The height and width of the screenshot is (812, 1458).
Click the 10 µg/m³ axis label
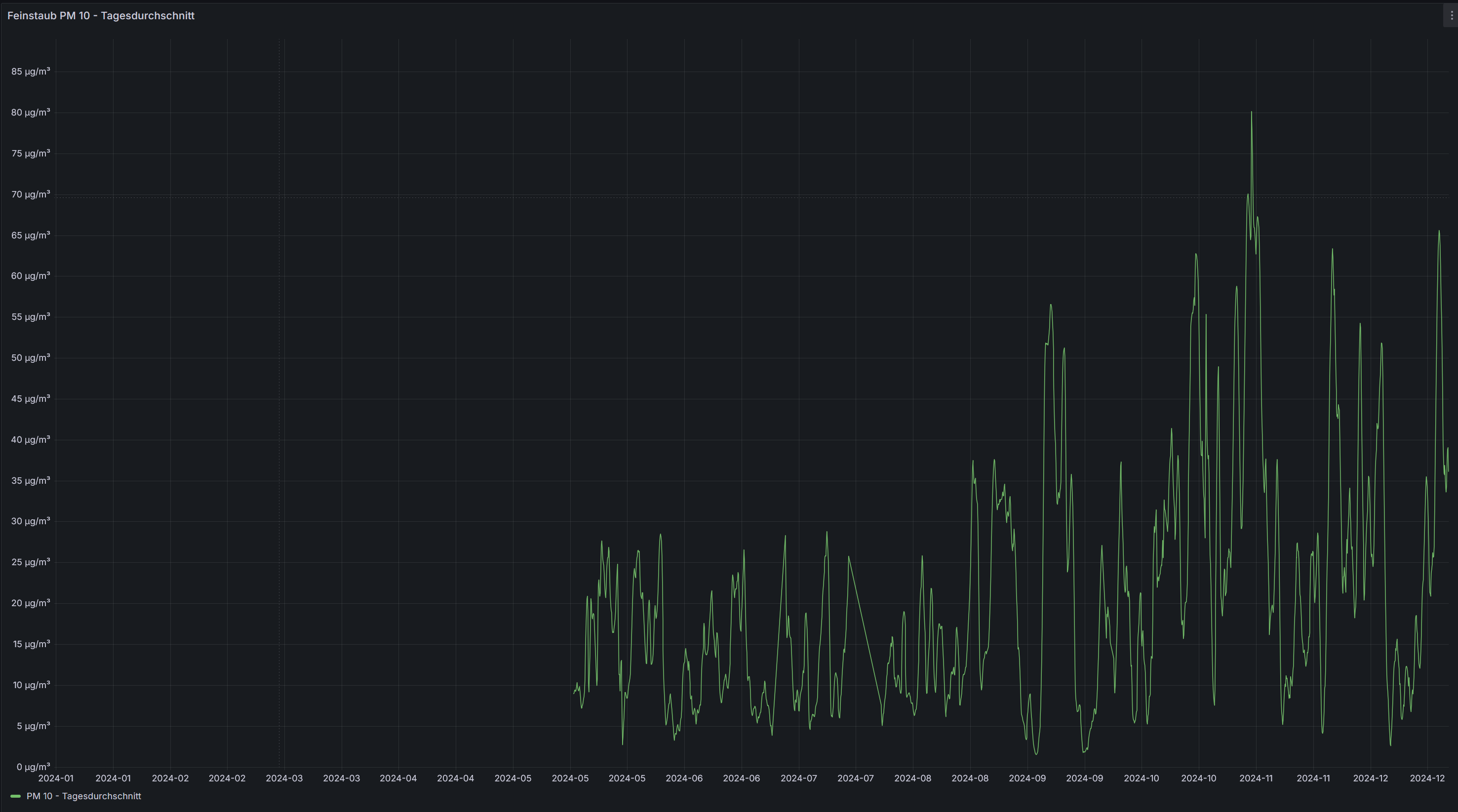pos(31,685)
